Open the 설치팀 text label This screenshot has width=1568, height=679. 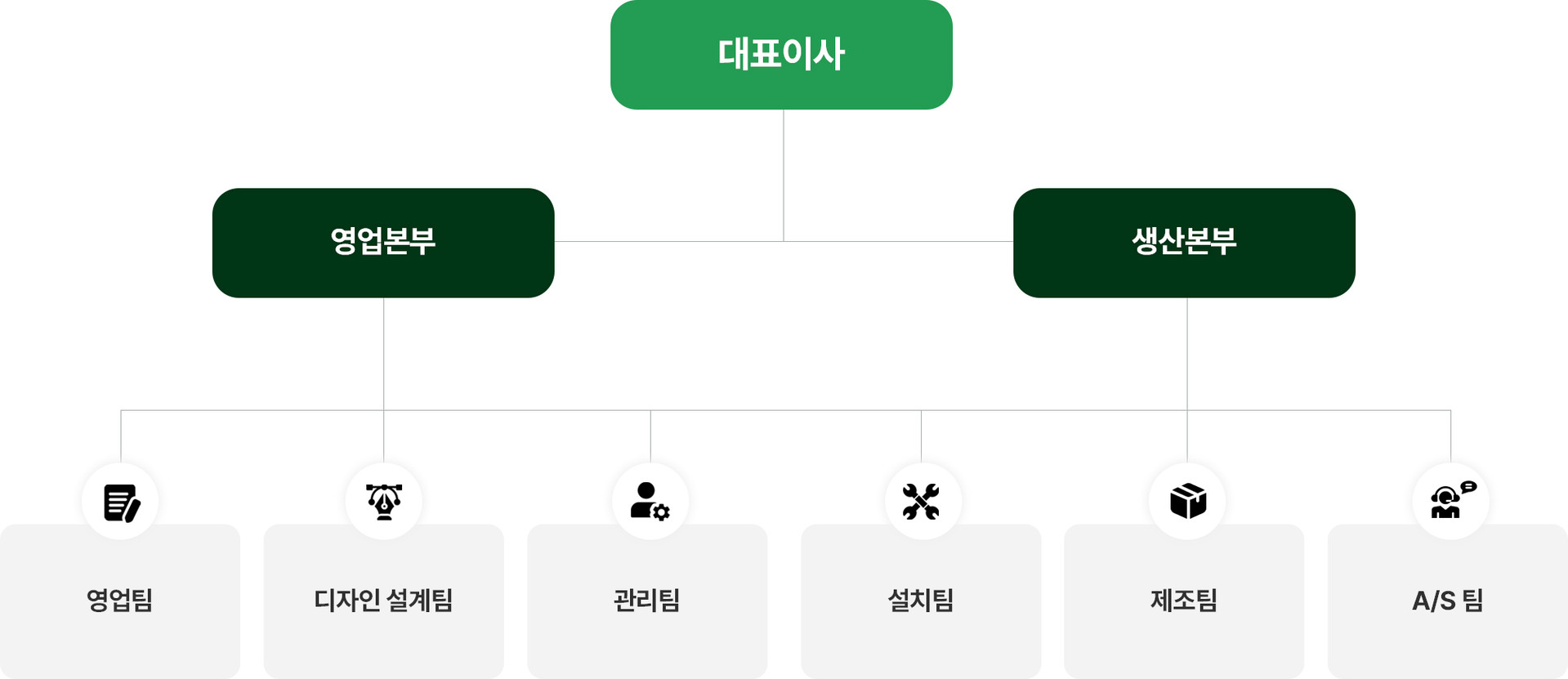(x=921, y=601)
